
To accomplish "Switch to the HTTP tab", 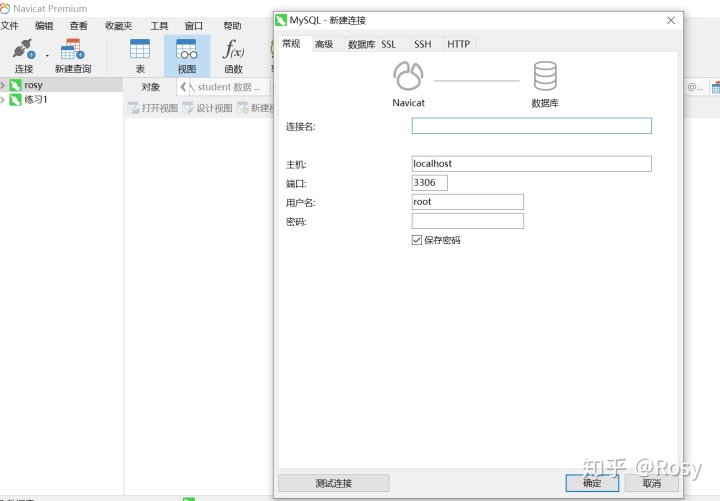I will [459, 44].
